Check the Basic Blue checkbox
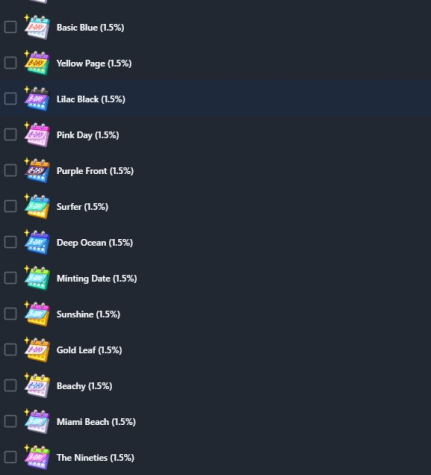Screen dimensions: 431x475 point(10,27)
